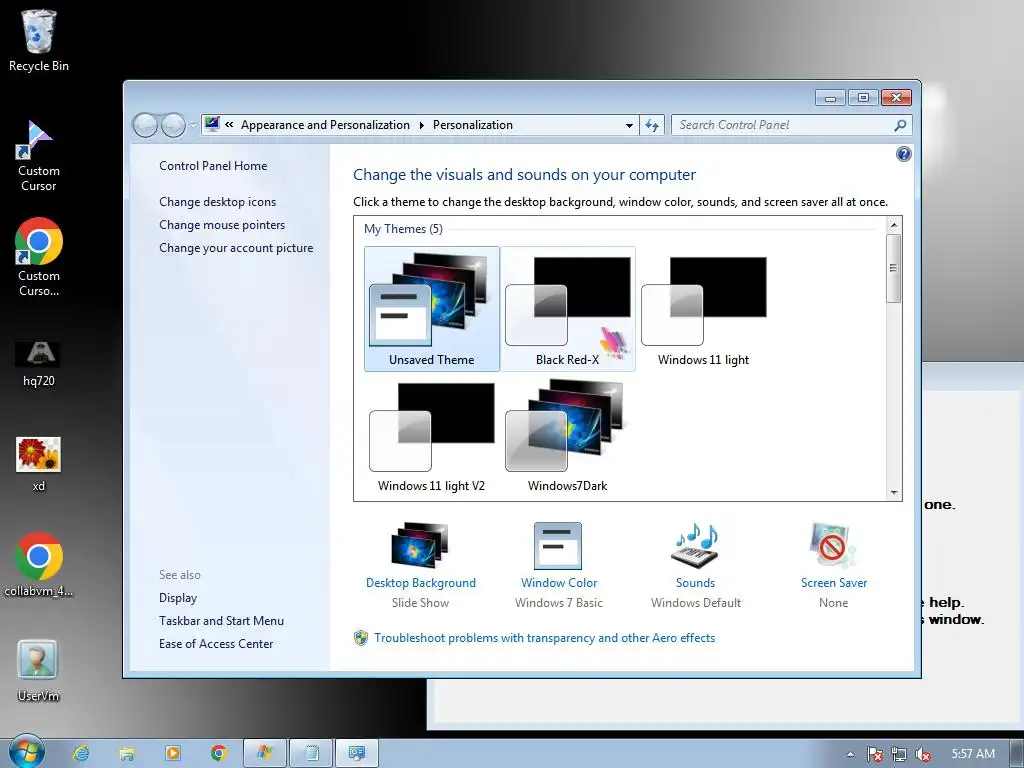Image resolution: width=1024 pixels, height=768 pixels.
Task: Click the network tray icon
Action: tap(899, 754)
